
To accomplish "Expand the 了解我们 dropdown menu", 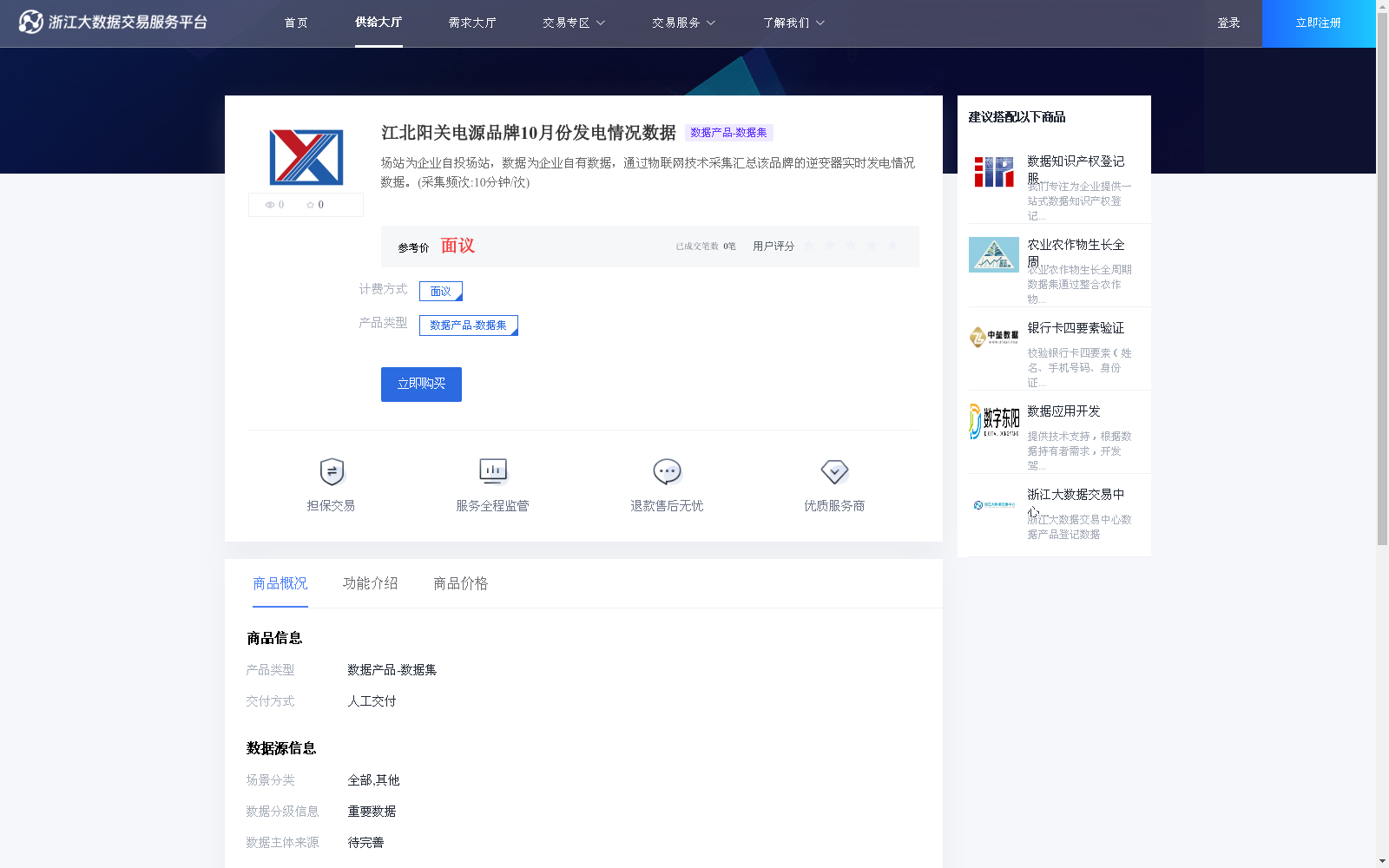I will point(793,23).
